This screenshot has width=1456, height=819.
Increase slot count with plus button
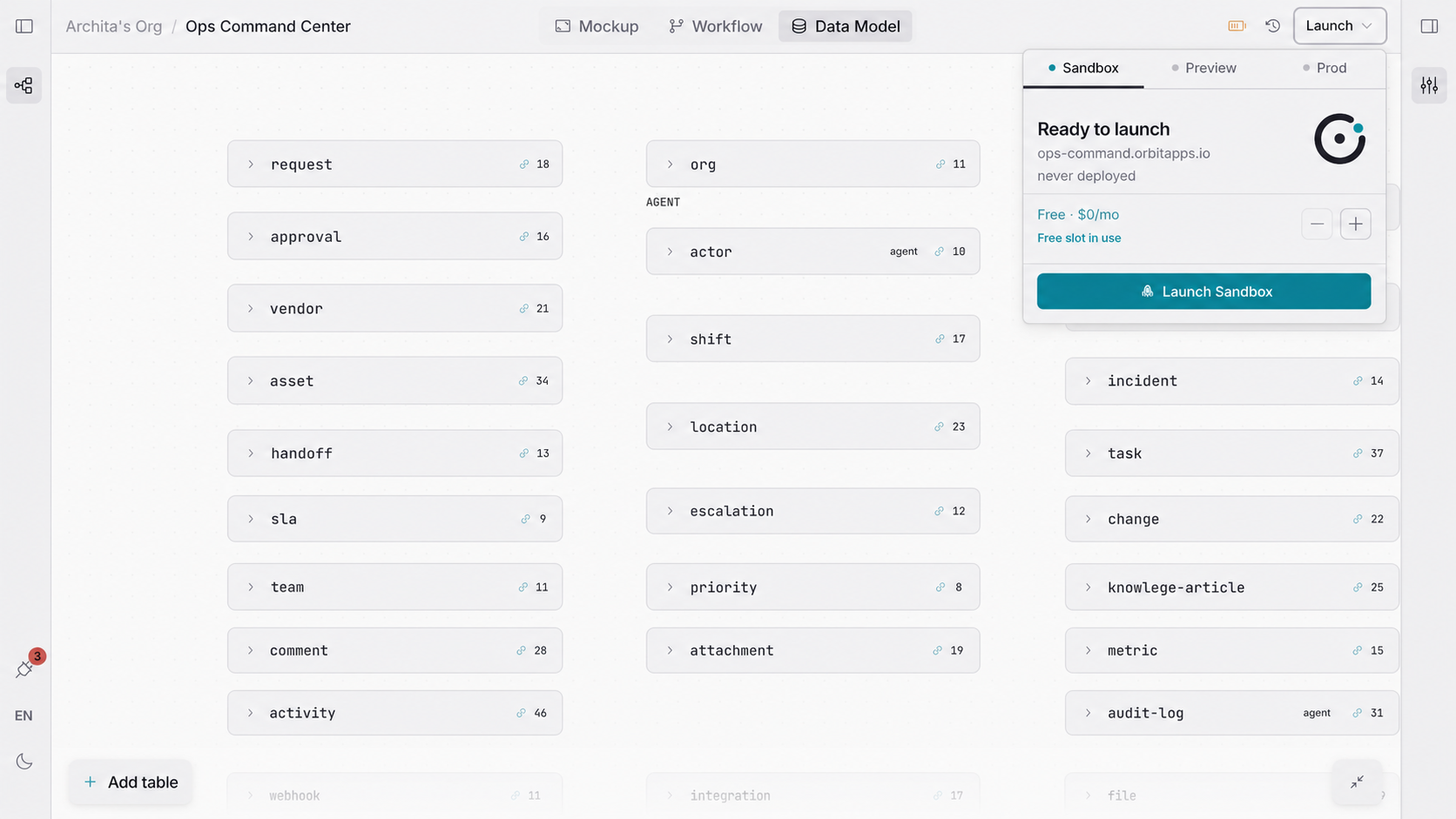point(1355,224)
